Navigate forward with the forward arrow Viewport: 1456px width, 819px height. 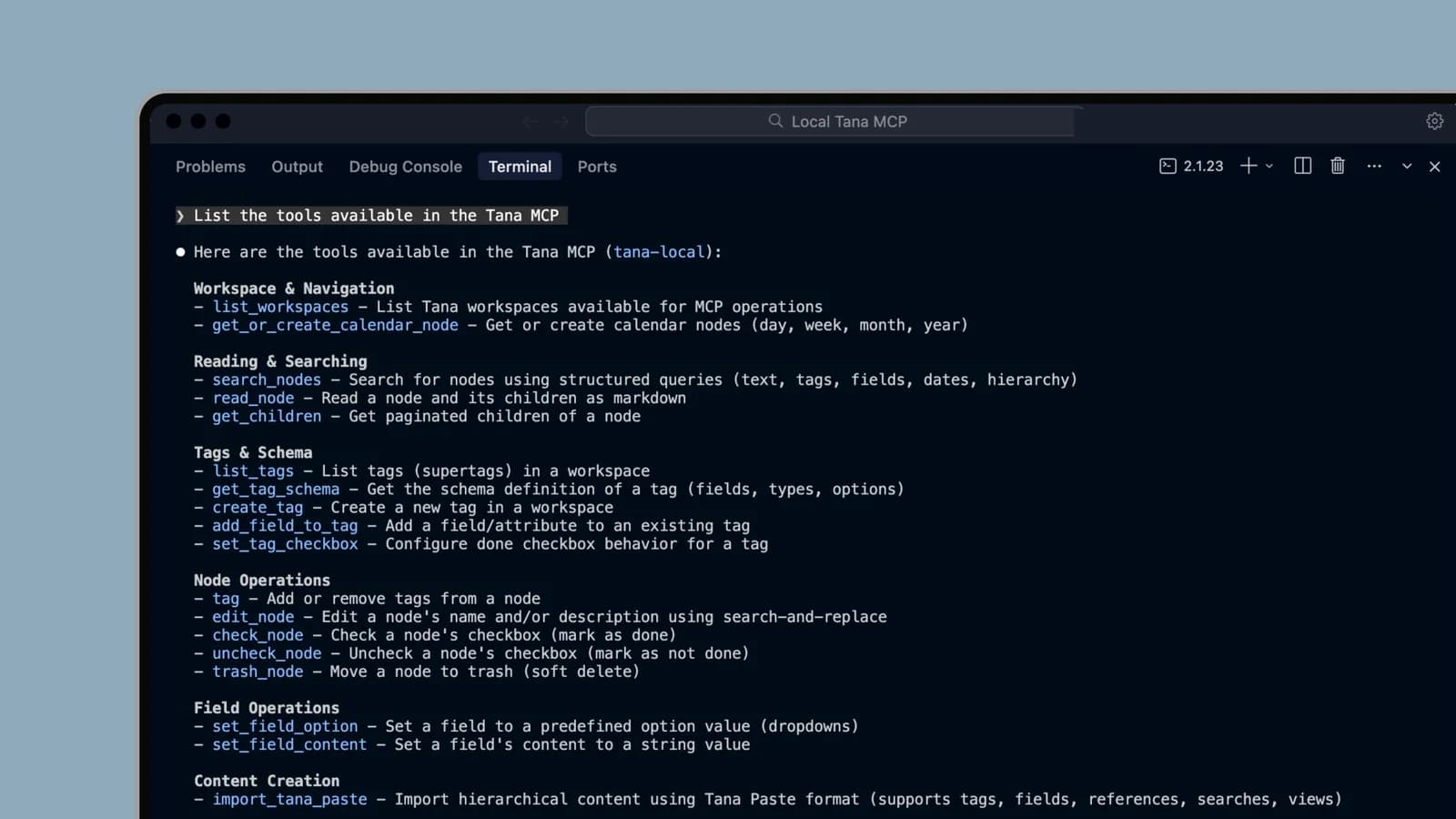pos(561,121)
